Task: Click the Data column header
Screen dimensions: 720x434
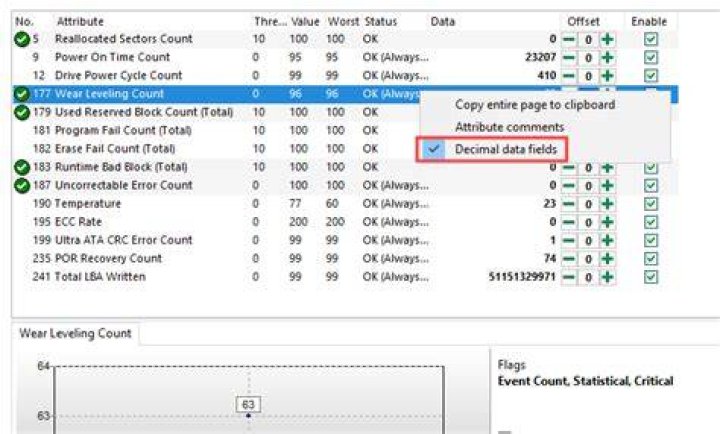Action: [x=443, y=22]
